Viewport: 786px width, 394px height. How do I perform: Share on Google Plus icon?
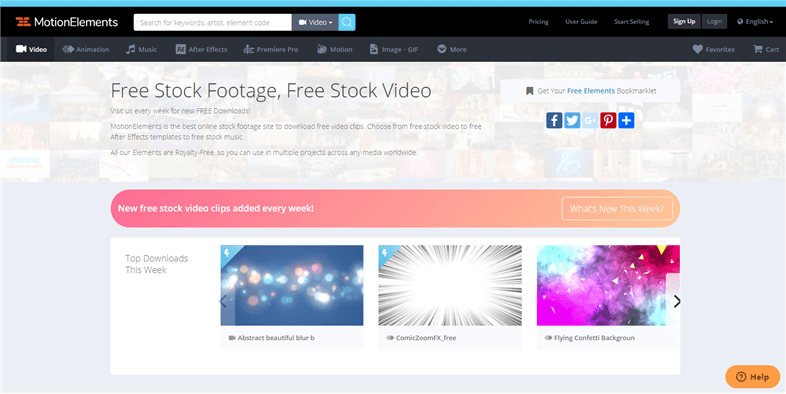pos(590,120)
